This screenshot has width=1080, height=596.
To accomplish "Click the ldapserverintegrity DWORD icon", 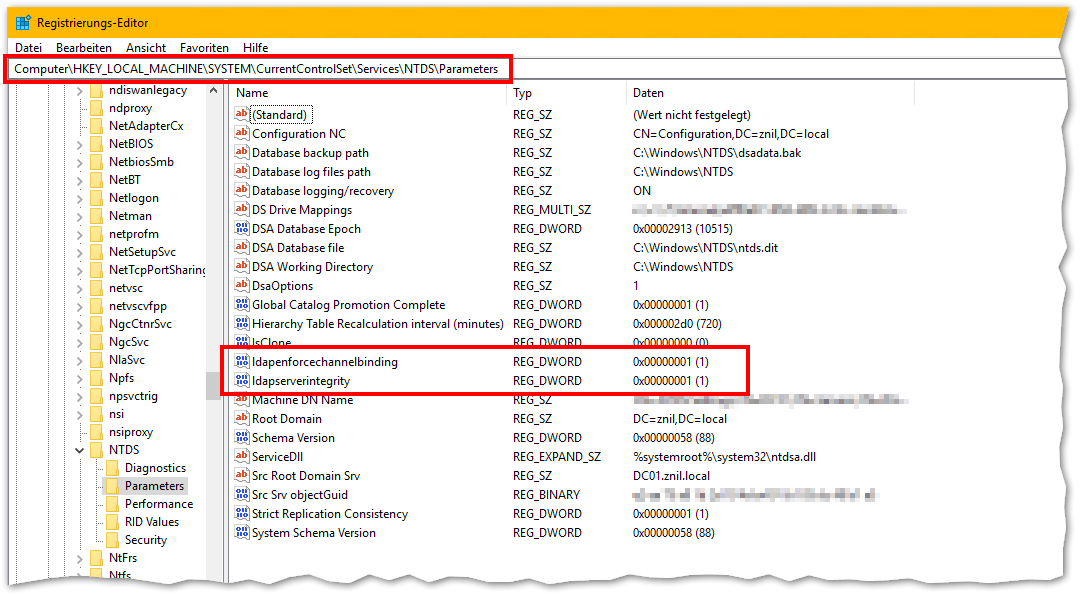I will tap(241, 381).
